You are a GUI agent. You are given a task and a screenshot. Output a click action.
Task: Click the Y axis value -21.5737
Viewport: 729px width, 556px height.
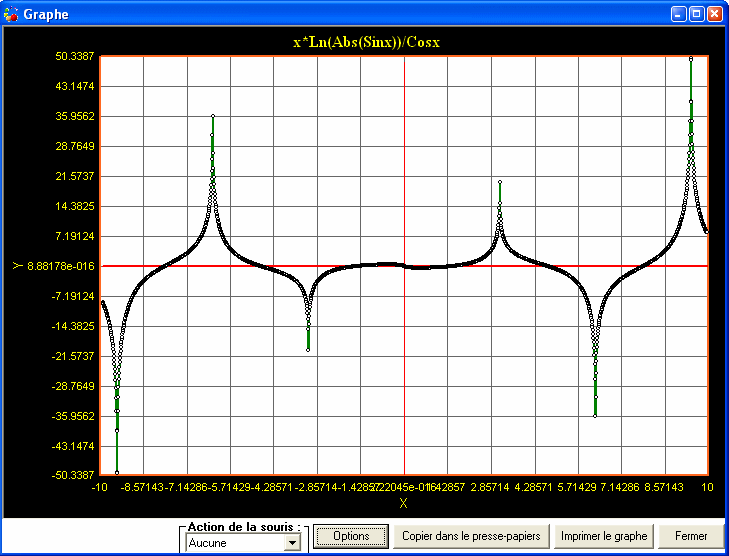coord(73,356)
